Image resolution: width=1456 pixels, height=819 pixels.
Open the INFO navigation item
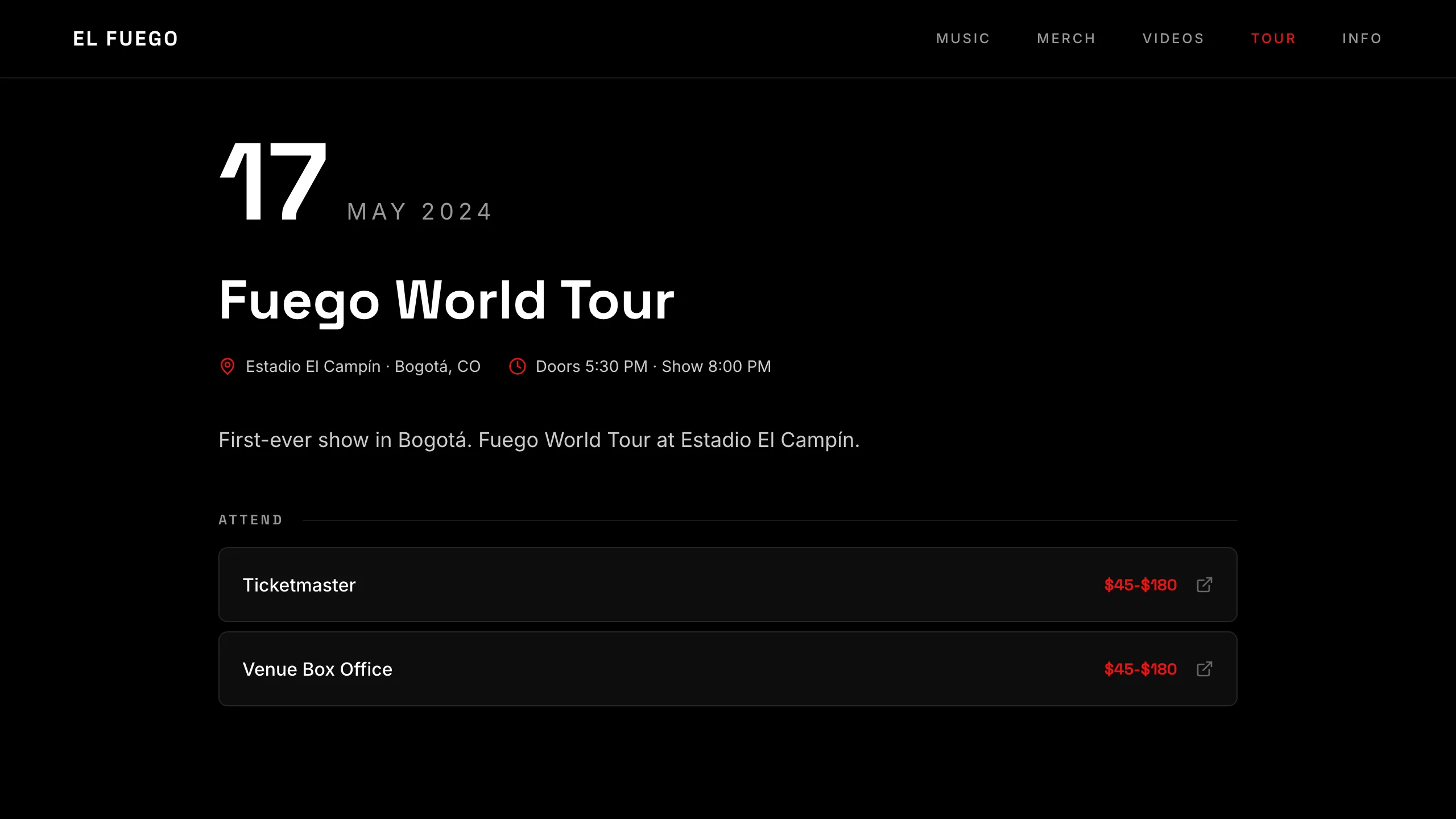tap(1362, 38)
